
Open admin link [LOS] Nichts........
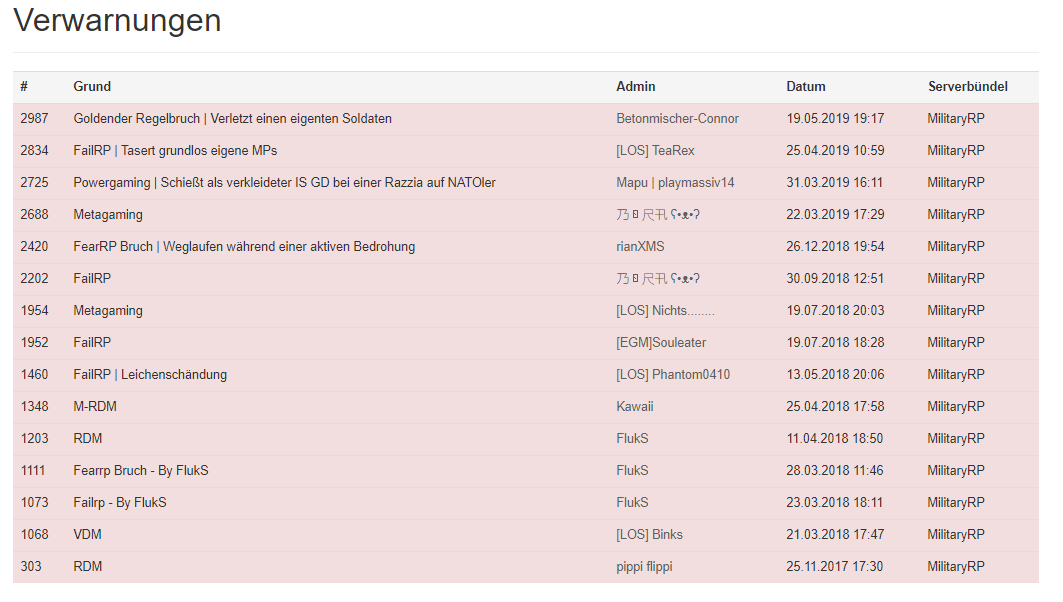(x=665, y=310)
